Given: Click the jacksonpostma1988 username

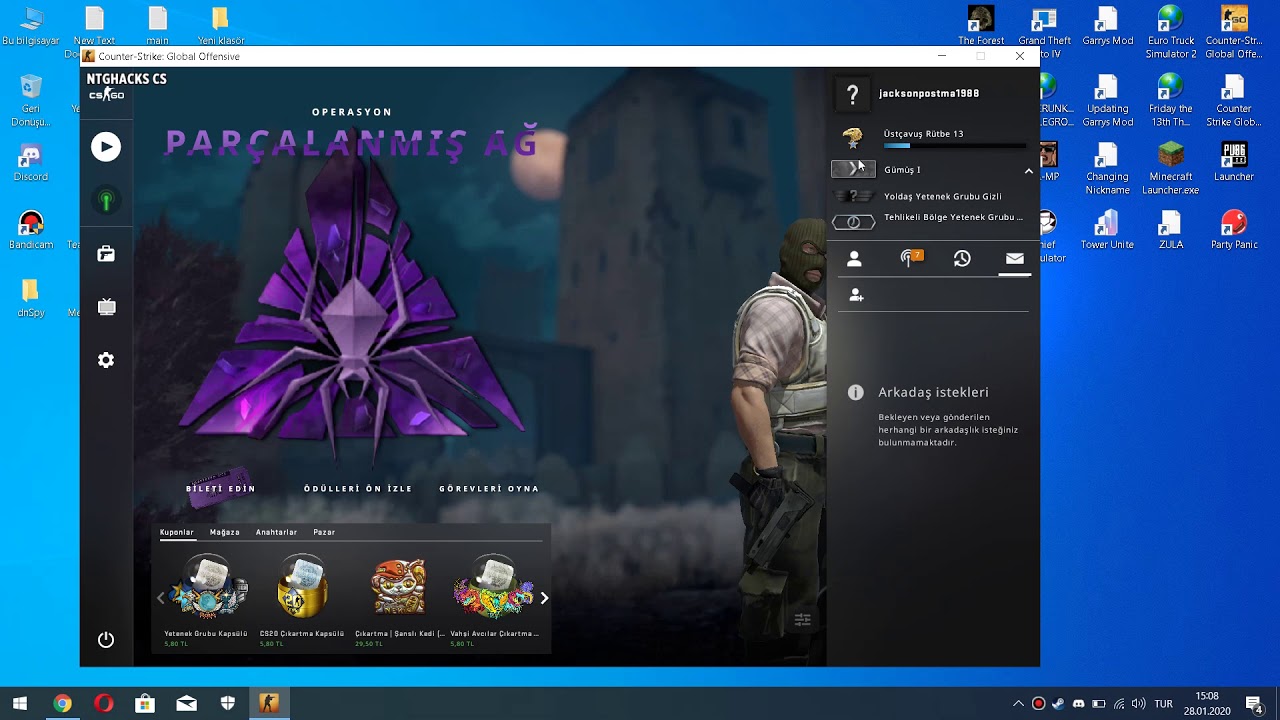Looking at the screenshot, I should (929, 93).
